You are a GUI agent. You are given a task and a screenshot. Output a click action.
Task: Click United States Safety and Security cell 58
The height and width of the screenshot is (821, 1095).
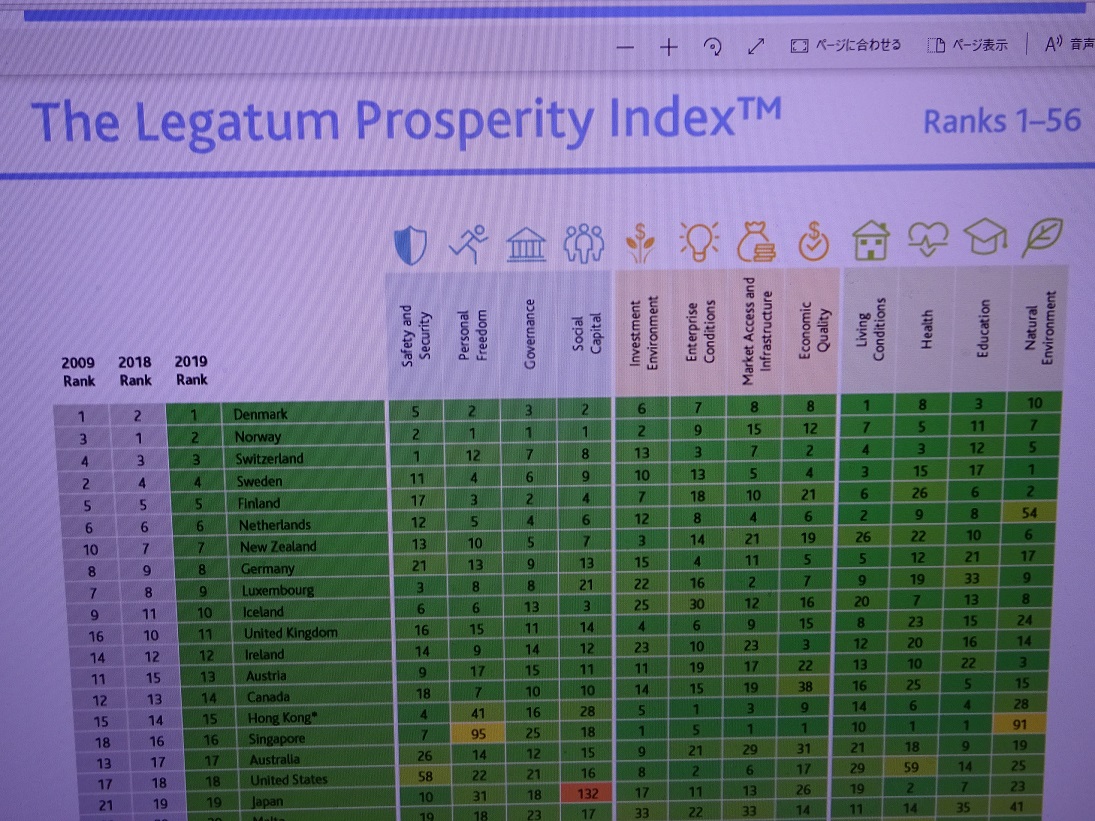coord(425,776)
